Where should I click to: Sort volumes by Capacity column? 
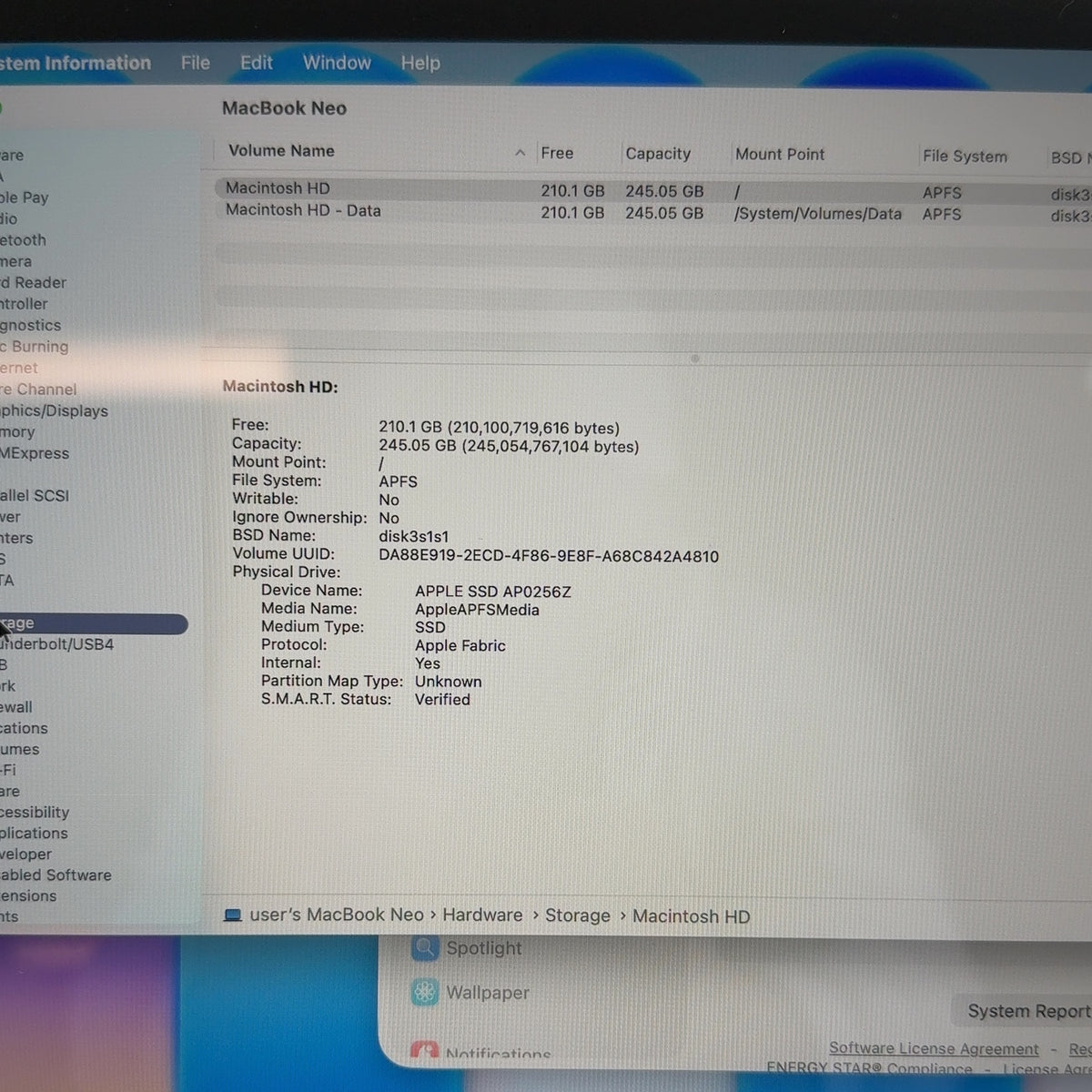658,154
